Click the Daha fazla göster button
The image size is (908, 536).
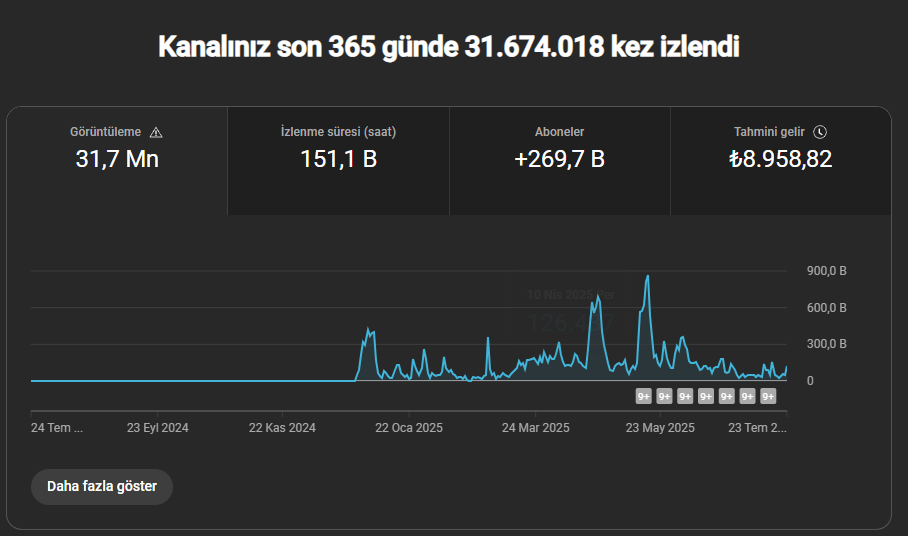[x=102, y=487]
